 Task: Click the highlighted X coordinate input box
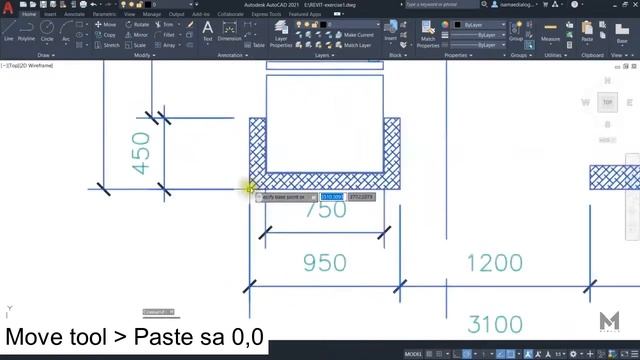(x=332, y=197)
